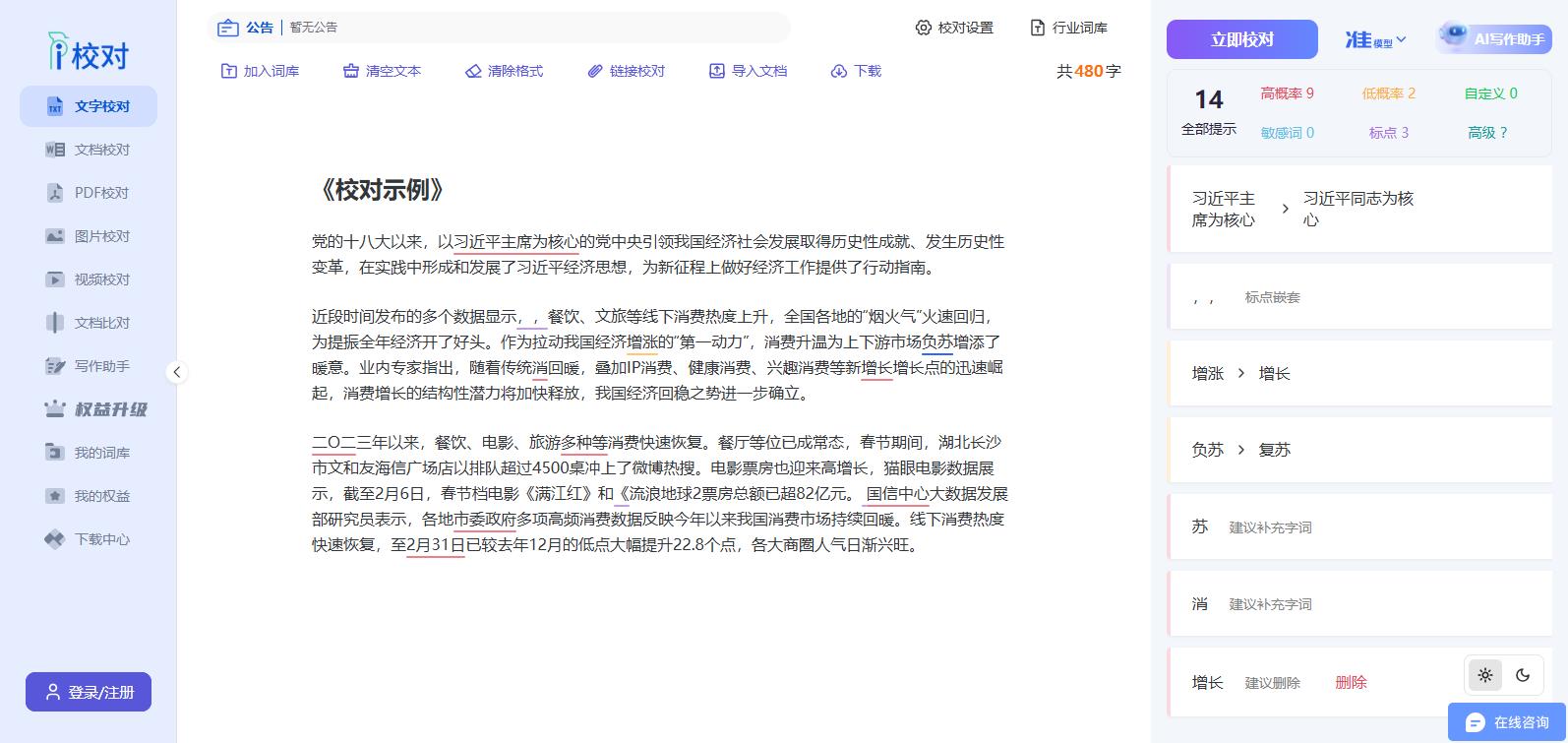The height and width of the screenshot is (743, 1568).
Task: Open the 在线咨询 chat widget
Action: tap(1507, 722)
